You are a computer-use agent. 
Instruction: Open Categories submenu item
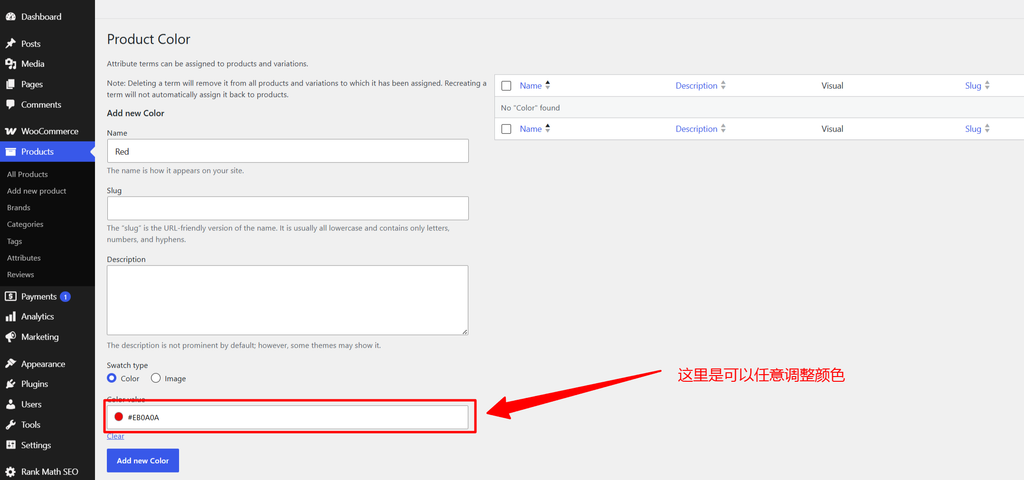coord(25,224)
